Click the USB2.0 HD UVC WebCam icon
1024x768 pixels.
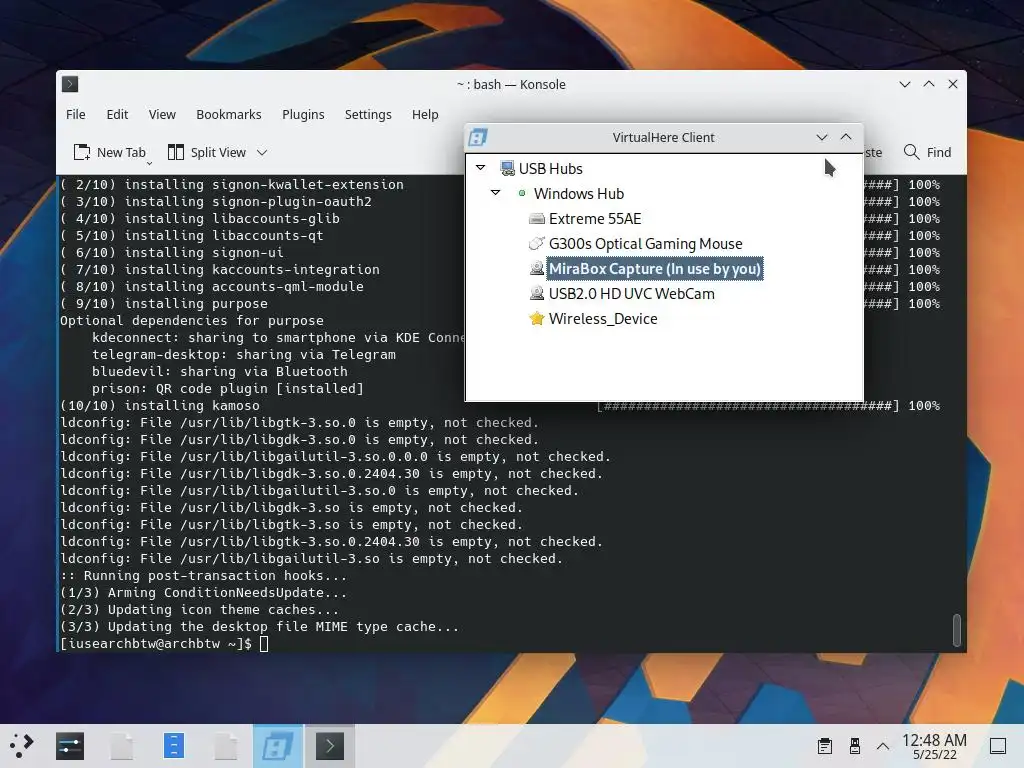coord(537,294)
